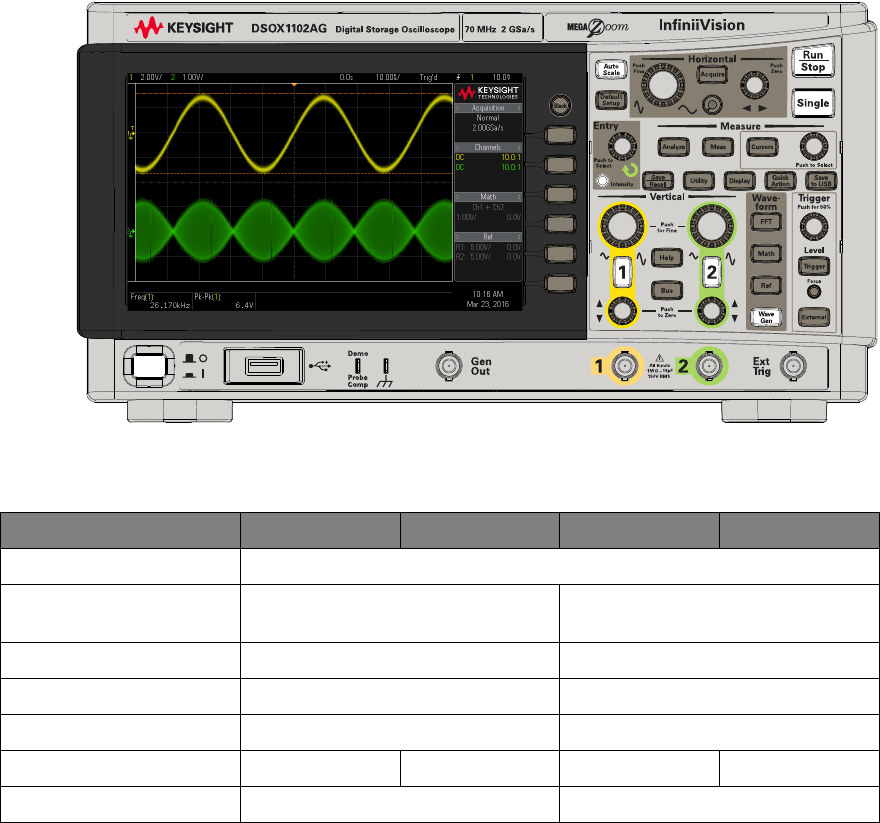Open the Acquire menu key
880x823 pixels.
[712, 74]
